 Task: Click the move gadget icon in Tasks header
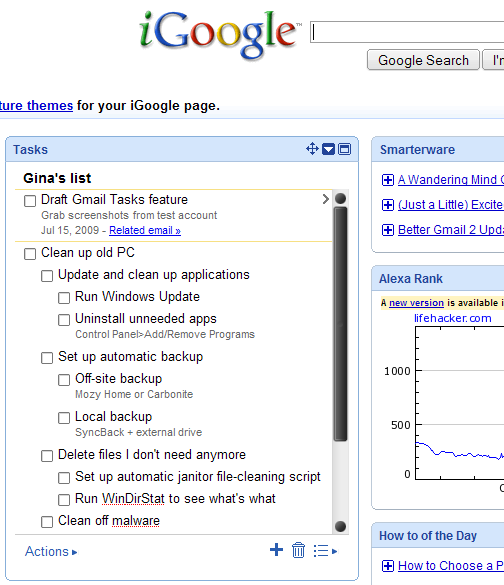(x=312, y=149)
